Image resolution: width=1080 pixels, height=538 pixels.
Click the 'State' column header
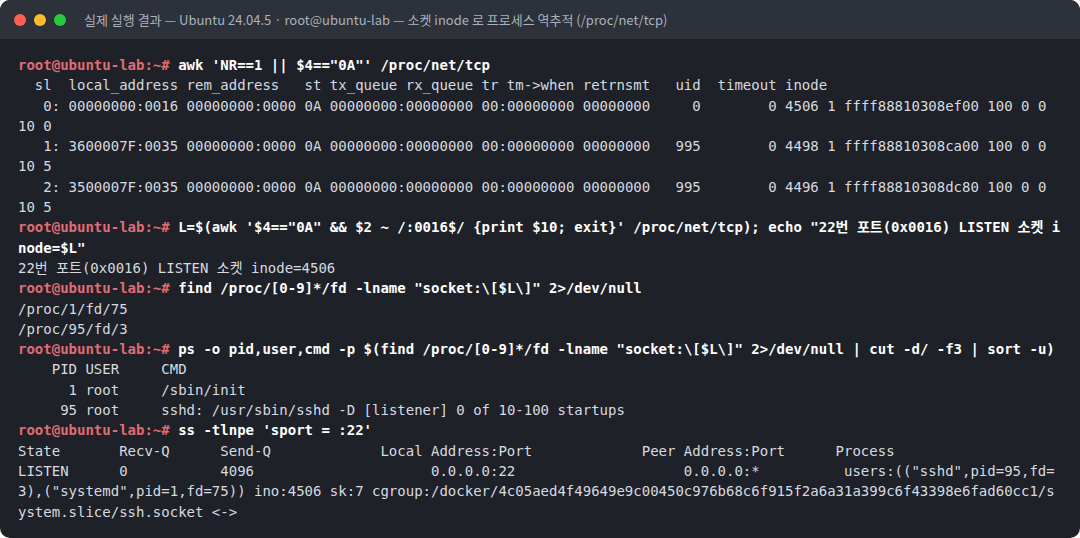39,451
